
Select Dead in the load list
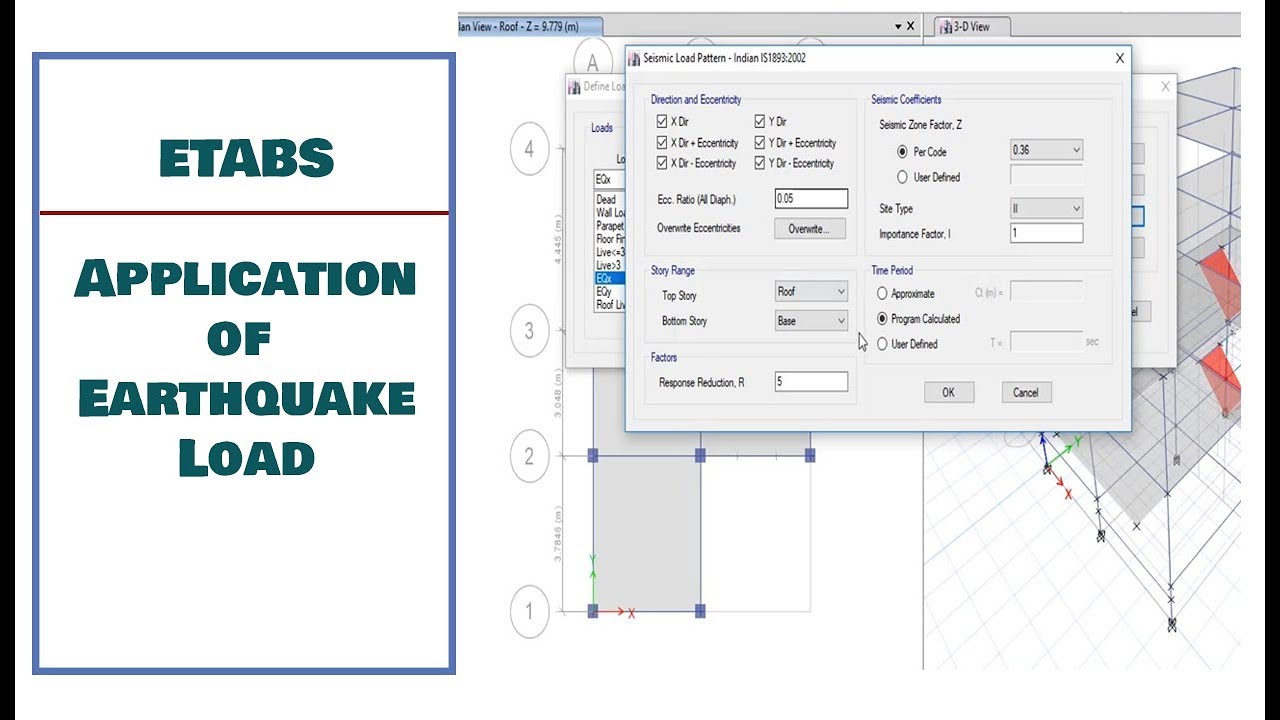[607, 200]
